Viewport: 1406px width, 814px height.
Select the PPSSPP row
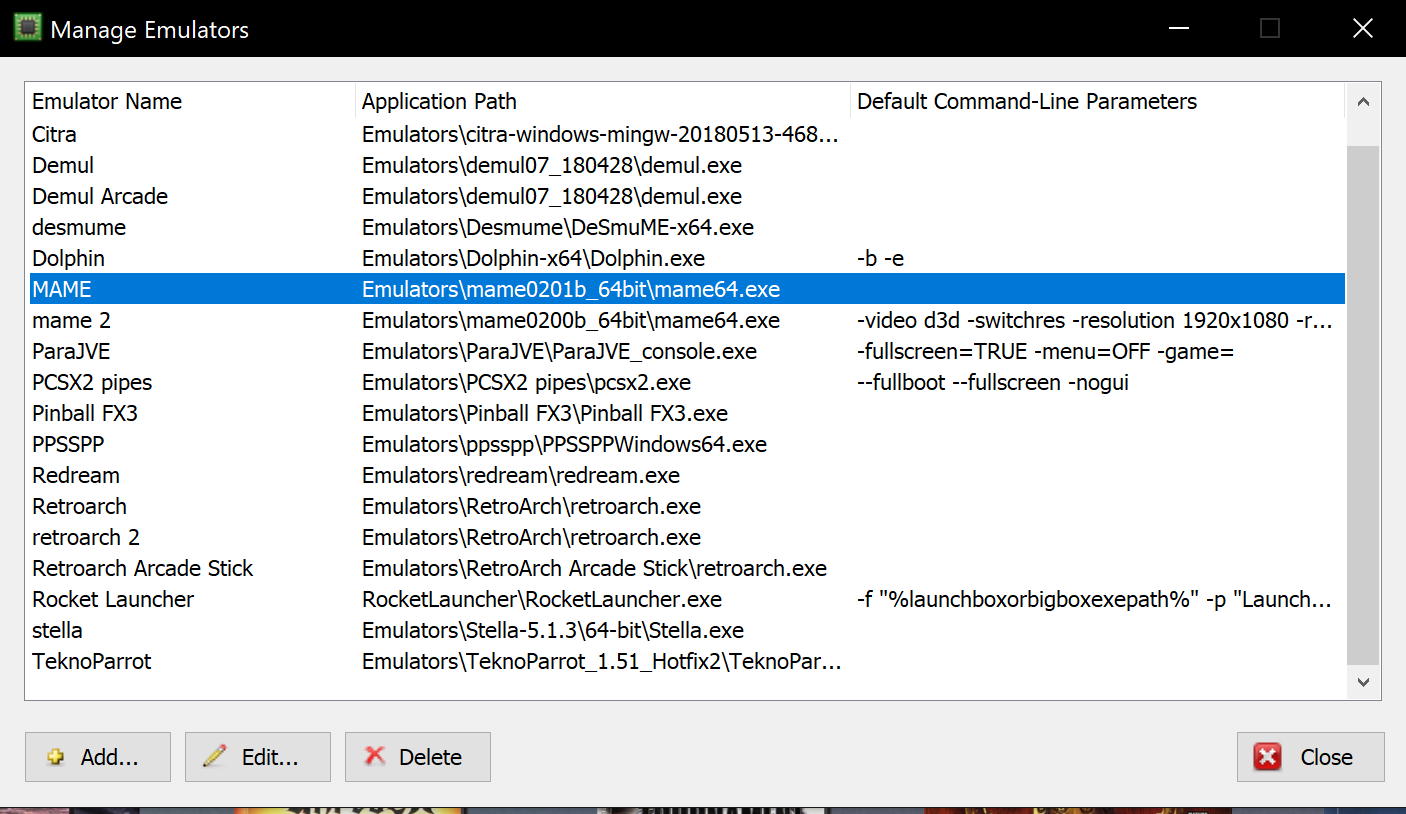pyautogui.click(x=687, y=444)
